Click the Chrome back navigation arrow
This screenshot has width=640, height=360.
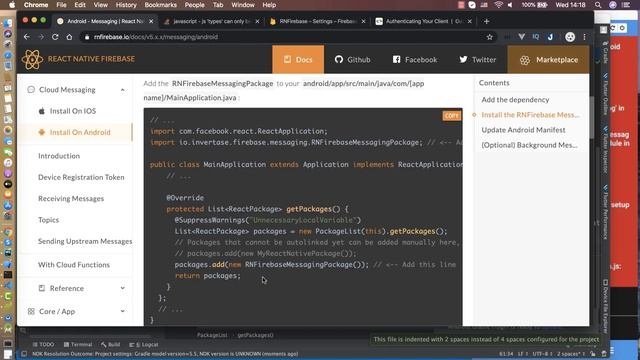point(27,37)
